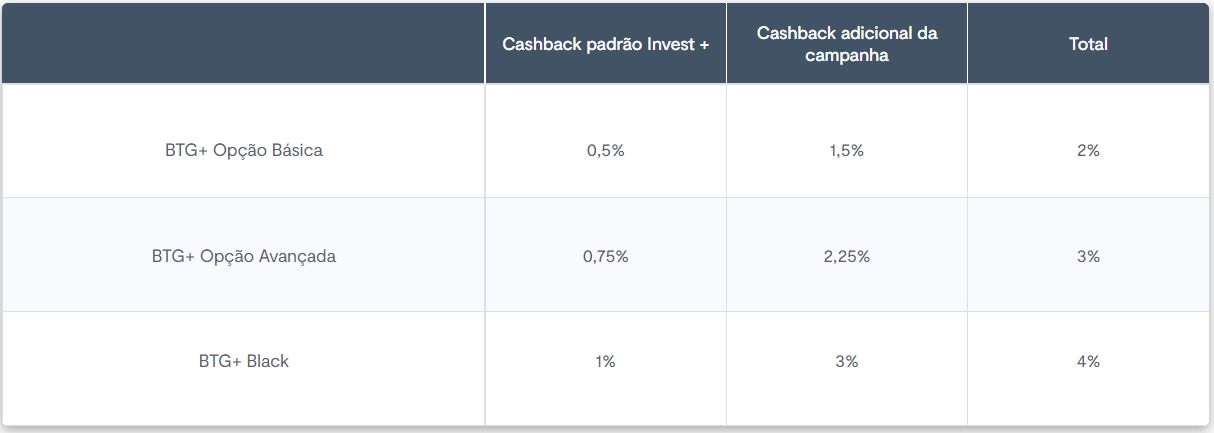Select the 0,75% cashback cell

606,257
